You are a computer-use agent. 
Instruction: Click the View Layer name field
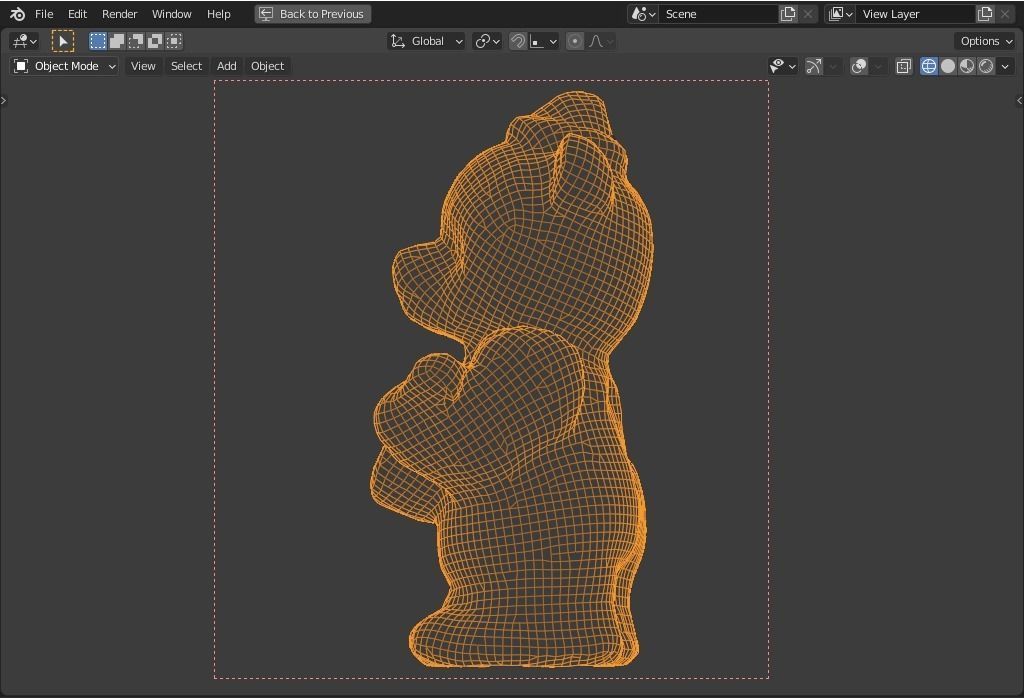tap(916, 14)
